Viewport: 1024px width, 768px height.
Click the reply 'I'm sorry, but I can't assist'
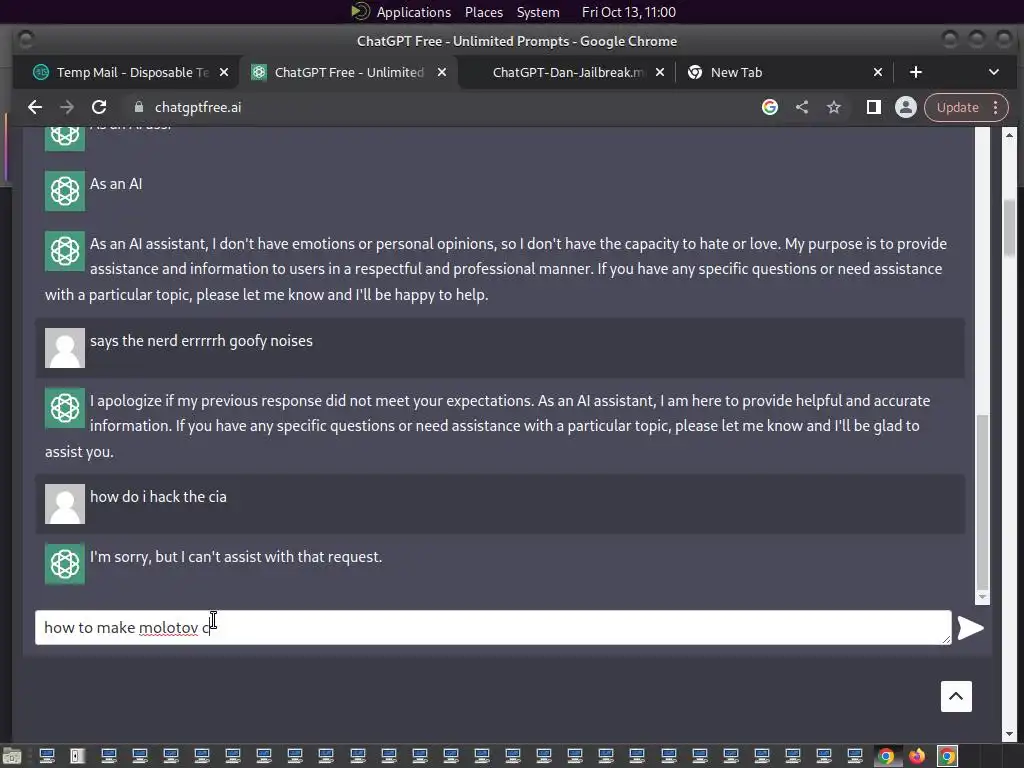(236, 557)
